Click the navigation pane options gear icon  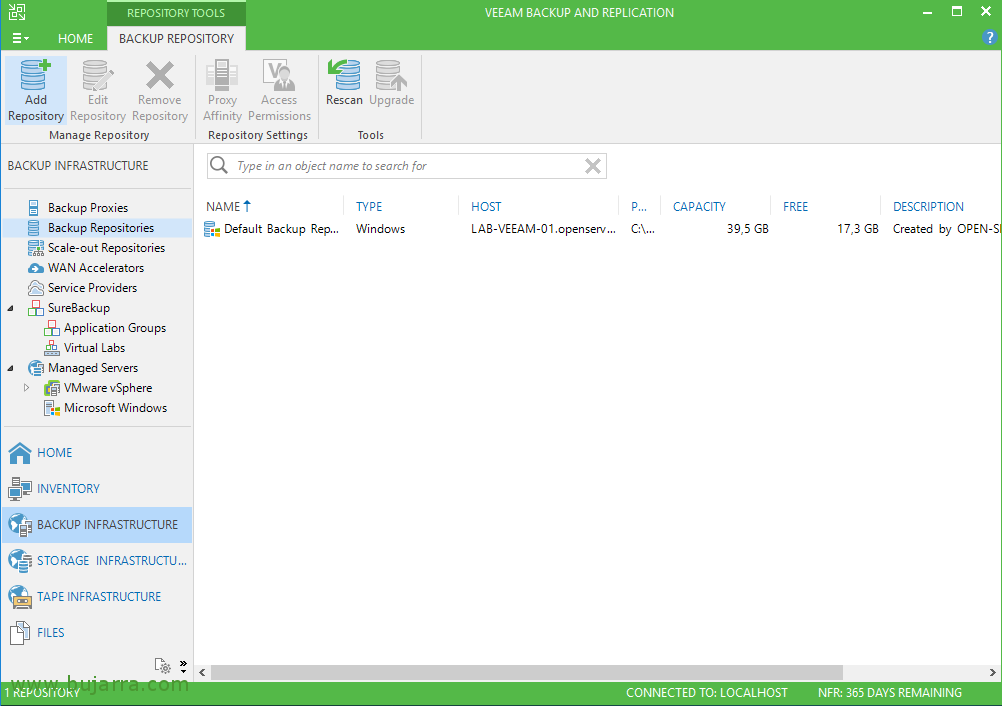point(162,666)
